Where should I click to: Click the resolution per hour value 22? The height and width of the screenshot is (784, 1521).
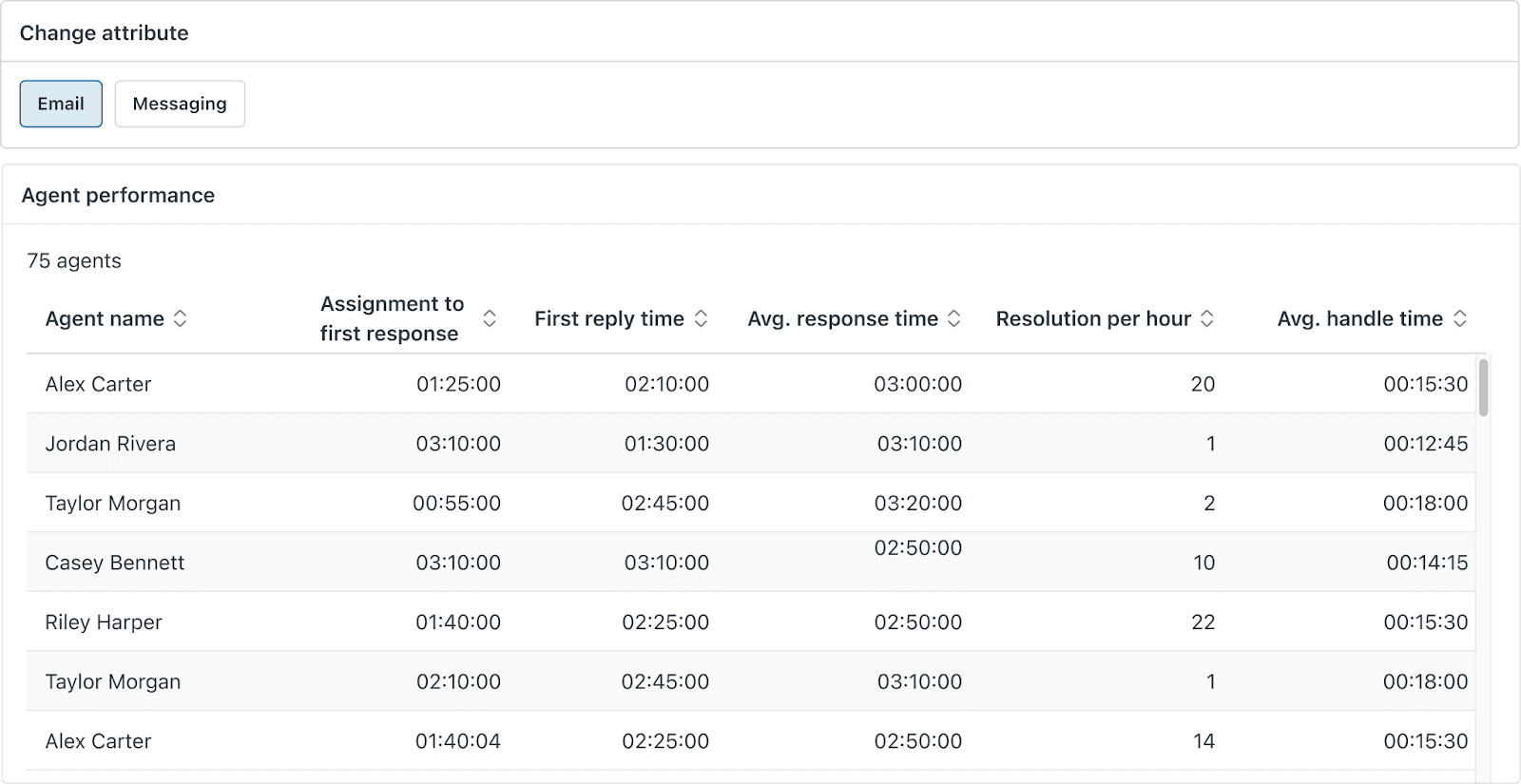[1203, 622]
